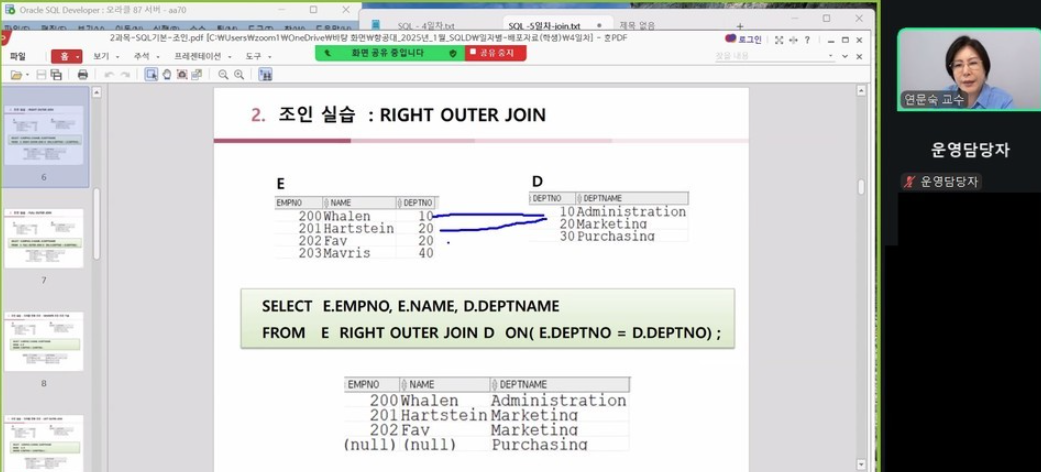Viewport: 1041px width, 472px height.
Task: Click the 'Administration' cell in table D
Action: [x=631, y=212]
